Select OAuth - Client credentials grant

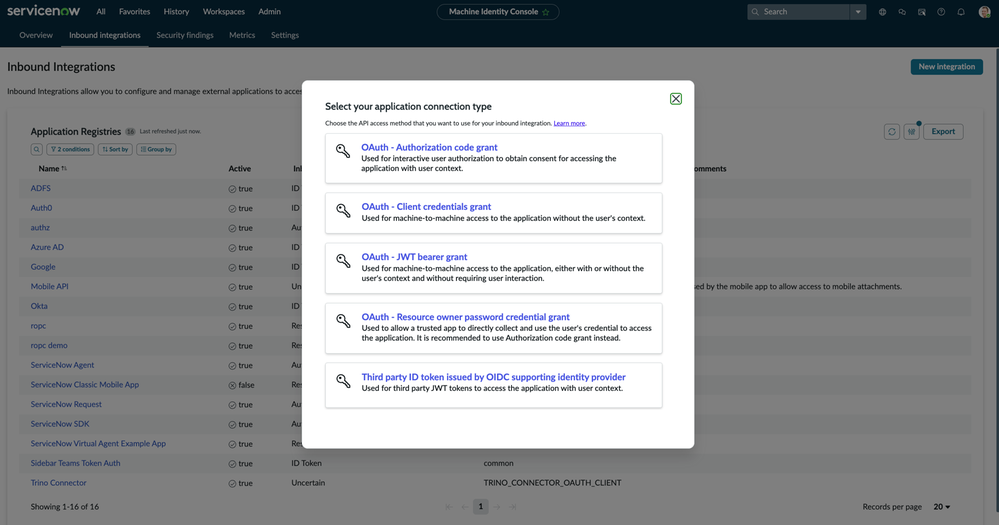(x=493, y=213)
